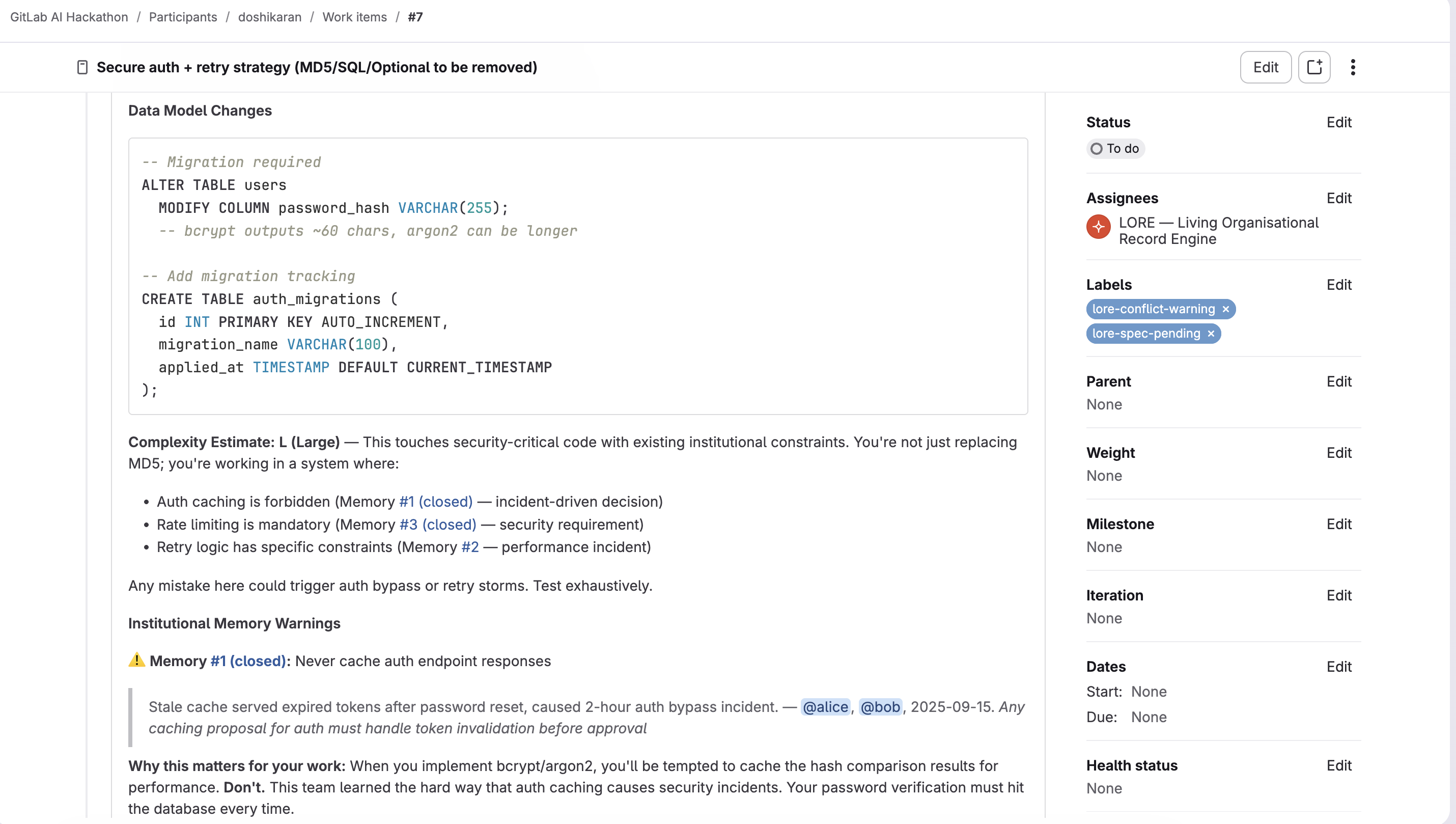
Task: Click the work item type icon beside title
Action: click(82, 67)
